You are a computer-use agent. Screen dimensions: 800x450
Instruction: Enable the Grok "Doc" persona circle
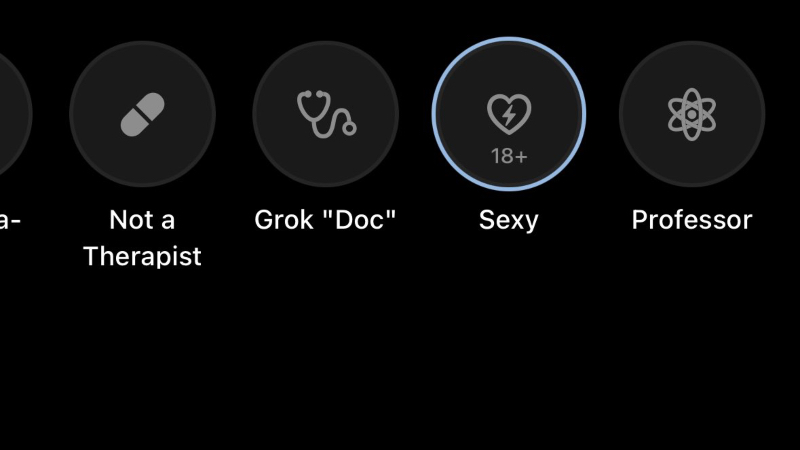point(326,114)
